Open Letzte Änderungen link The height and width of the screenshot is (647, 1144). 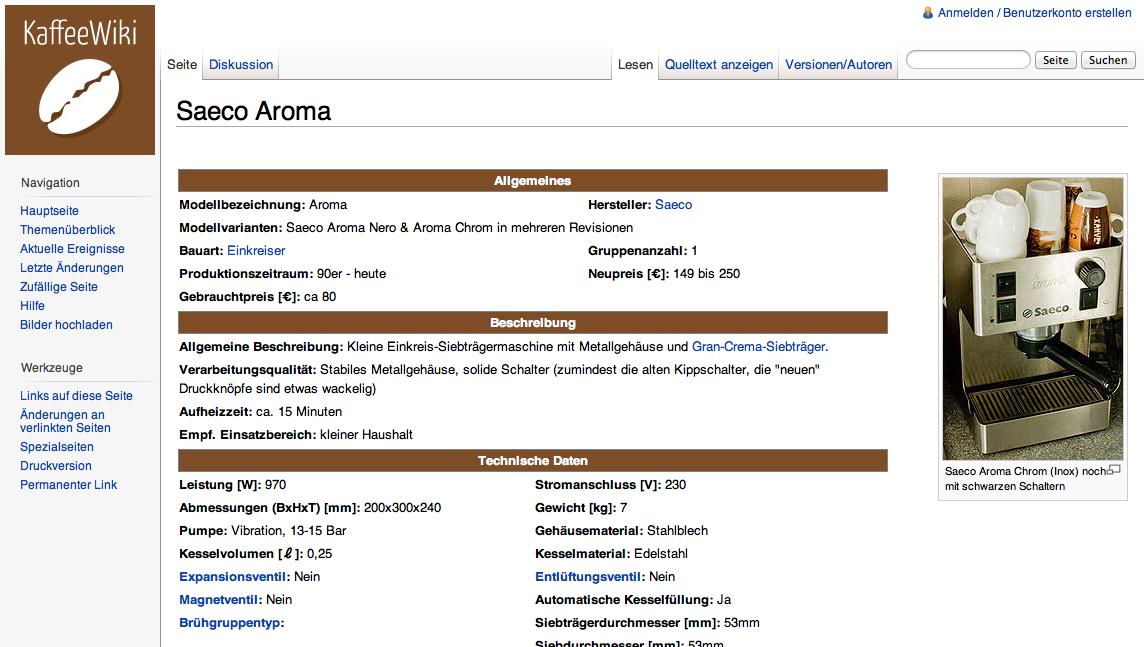click(72, 268)
